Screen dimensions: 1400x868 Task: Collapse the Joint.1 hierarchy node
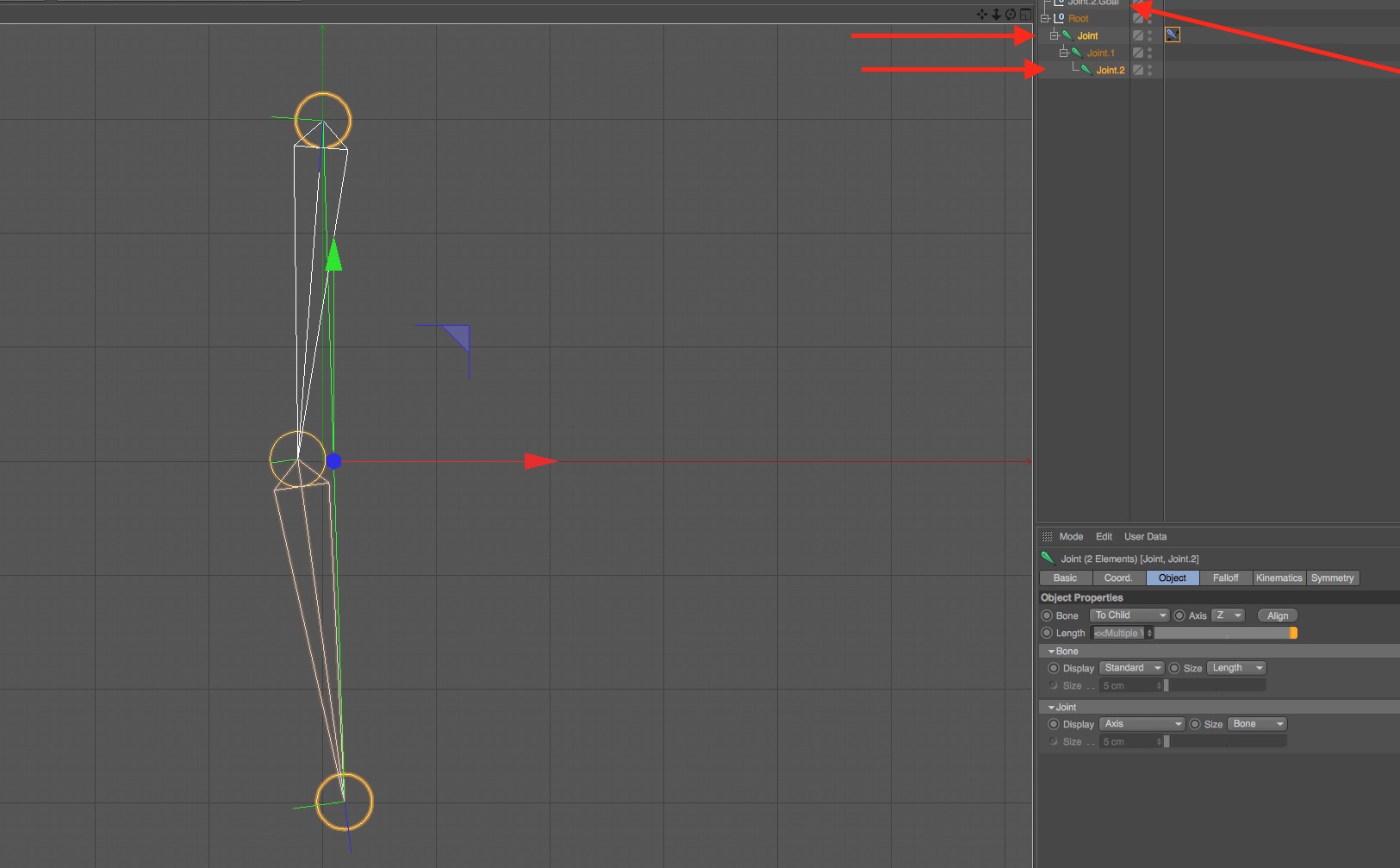coord(1063,53)
